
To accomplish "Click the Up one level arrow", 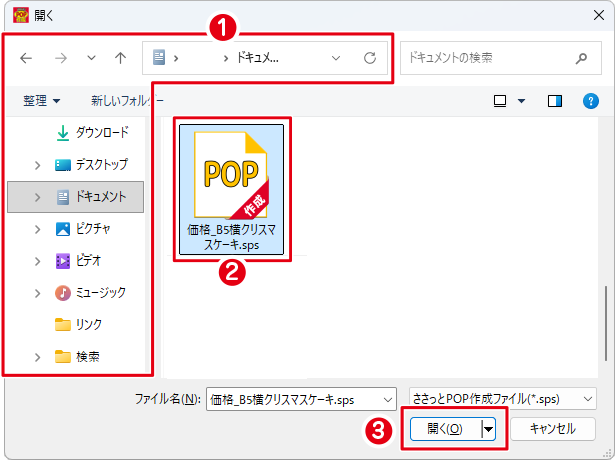I will point(120,58).
